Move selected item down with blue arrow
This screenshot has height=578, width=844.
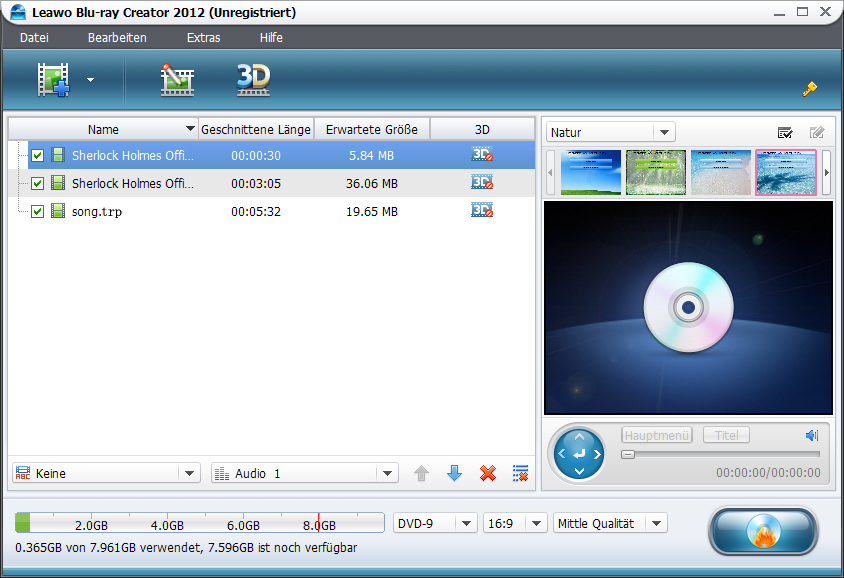click(454, 473)
